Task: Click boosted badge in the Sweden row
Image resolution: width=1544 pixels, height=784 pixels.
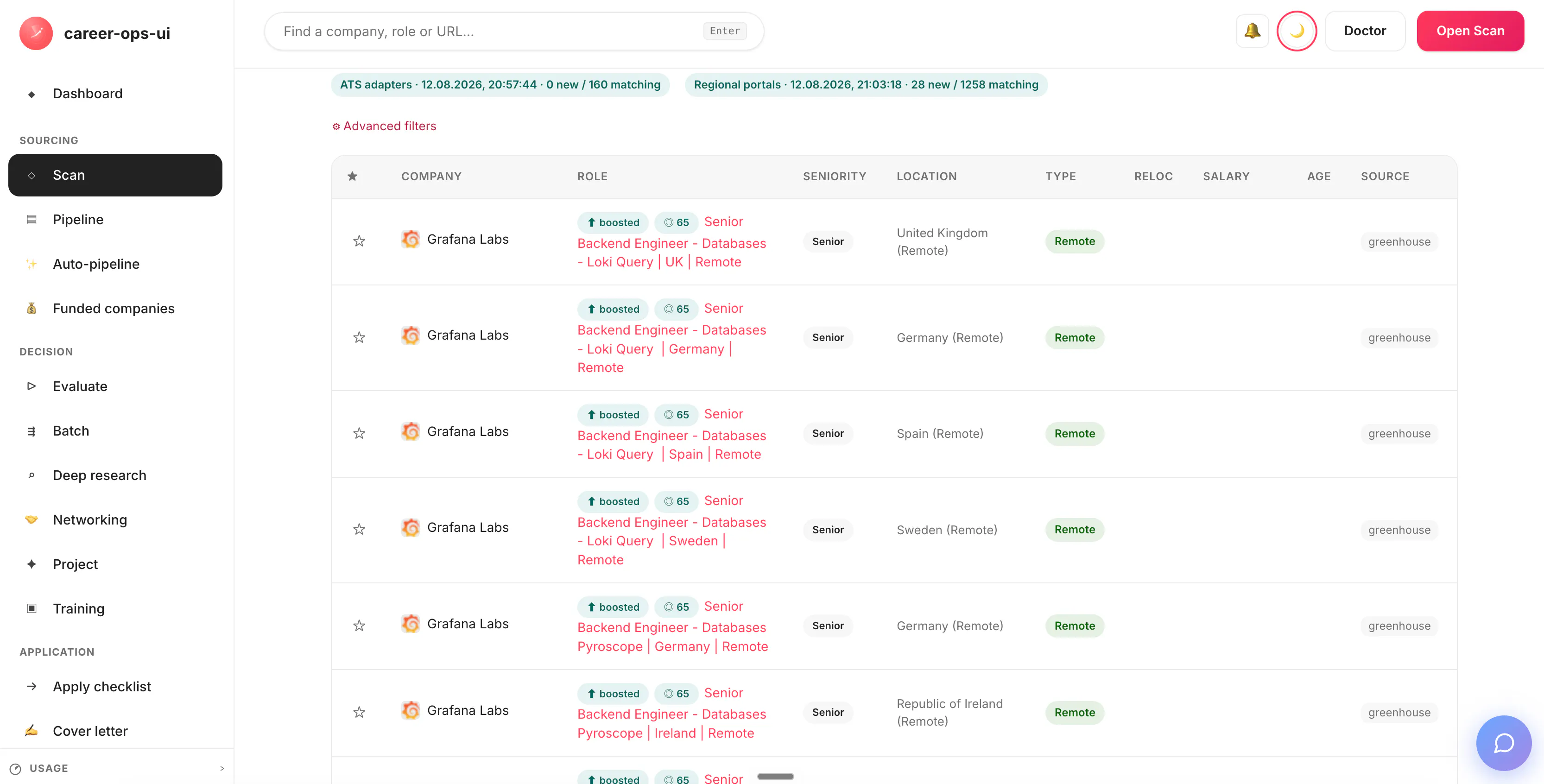Action: click(x=613, y=501)
